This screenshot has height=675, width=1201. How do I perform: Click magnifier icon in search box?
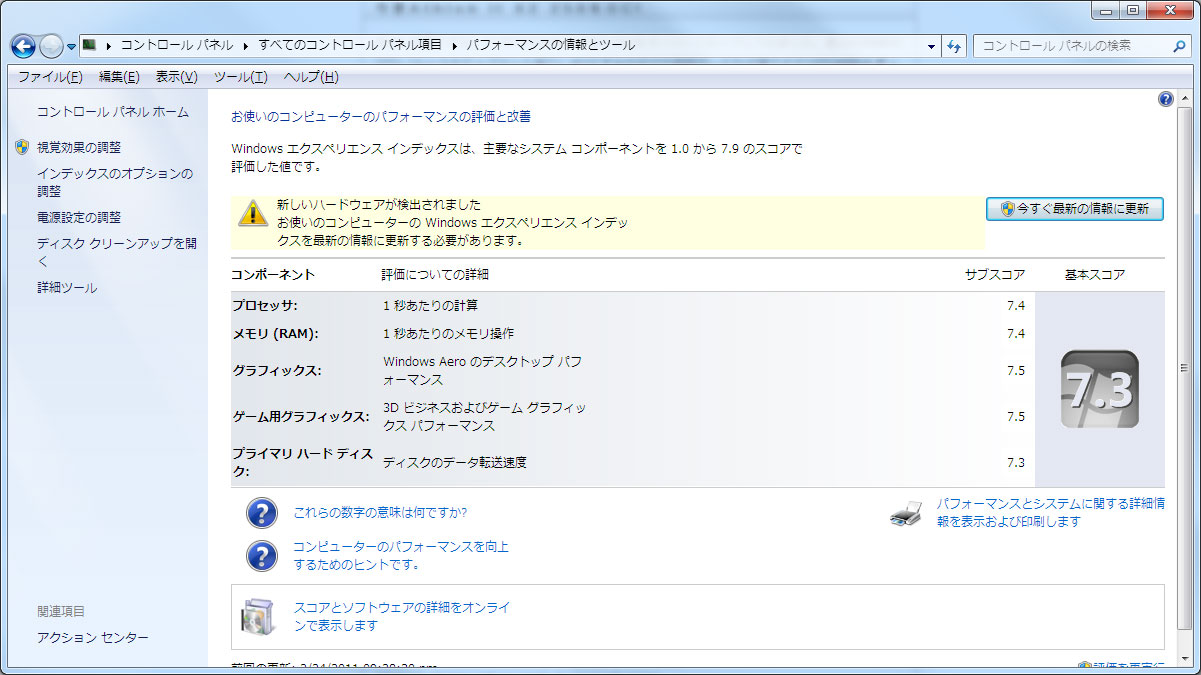click(x=1180, y=46)
